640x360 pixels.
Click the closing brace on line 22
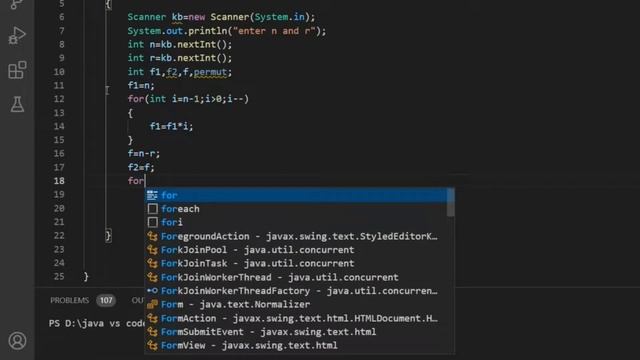click(x=108, y=236)
